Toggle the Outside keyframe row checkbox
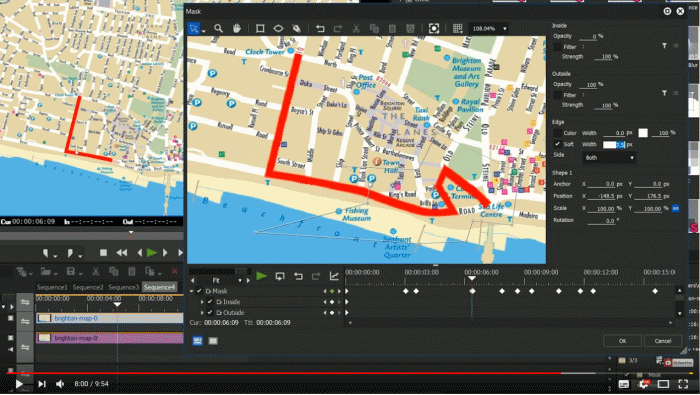The image size is (700, 395). (x=210, y=312)
